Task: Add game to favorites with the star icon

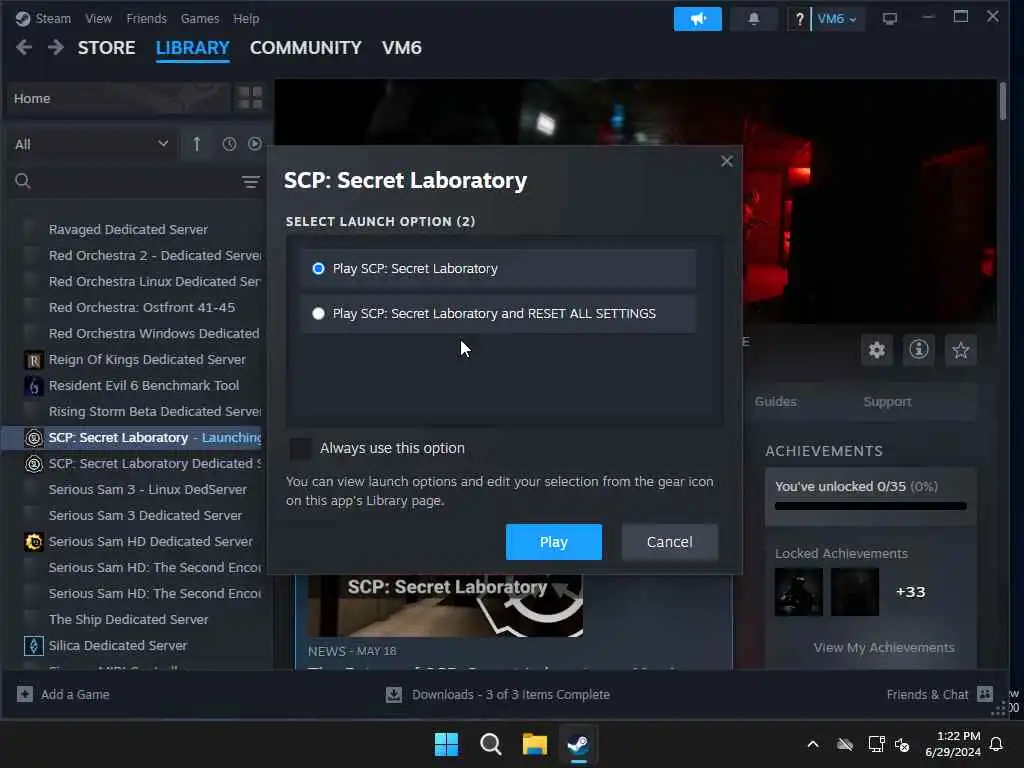Action: click(x=961, y=350)
